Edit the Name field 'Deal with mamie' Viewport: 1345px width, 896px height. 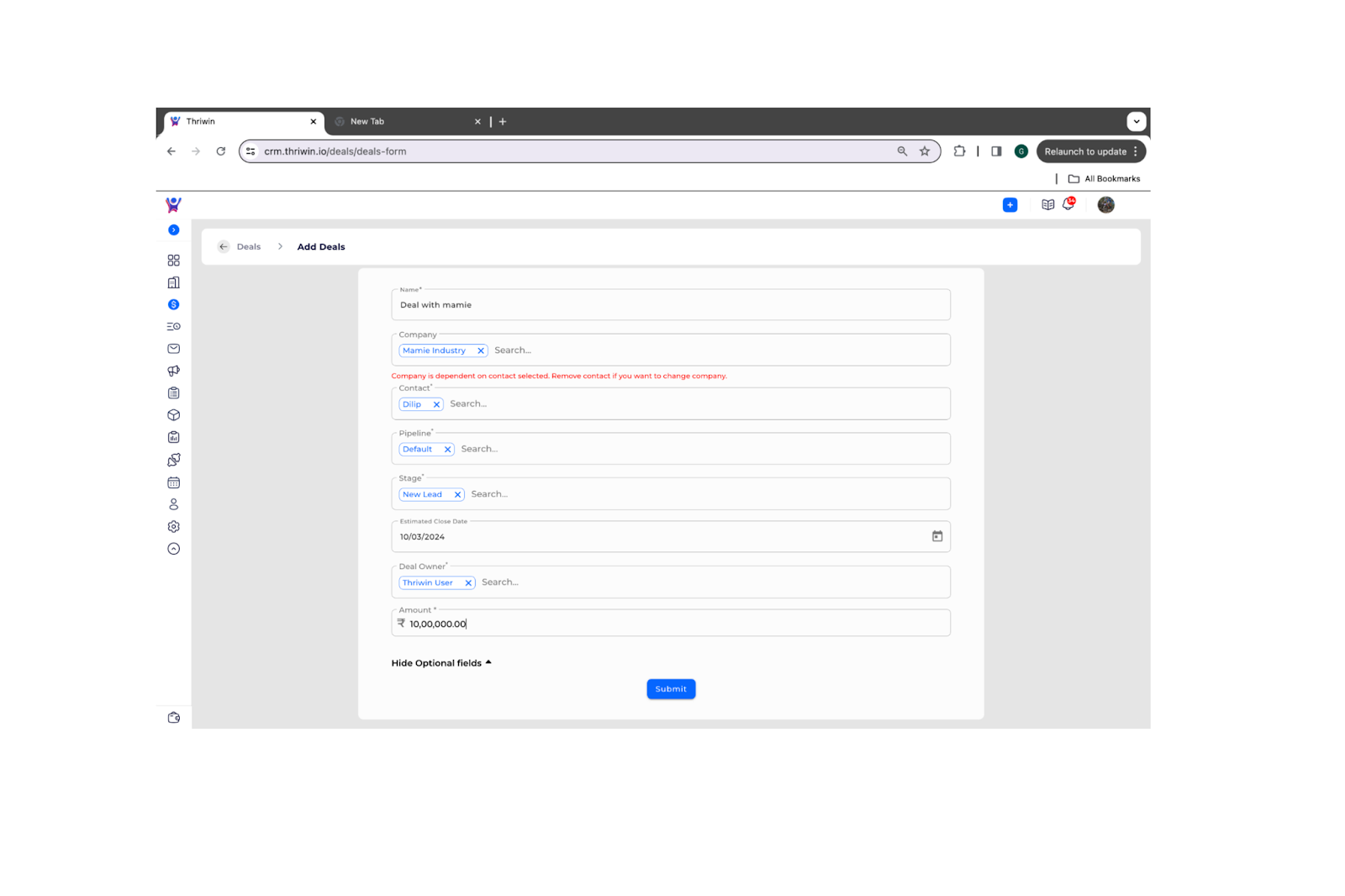pos(671,305)
